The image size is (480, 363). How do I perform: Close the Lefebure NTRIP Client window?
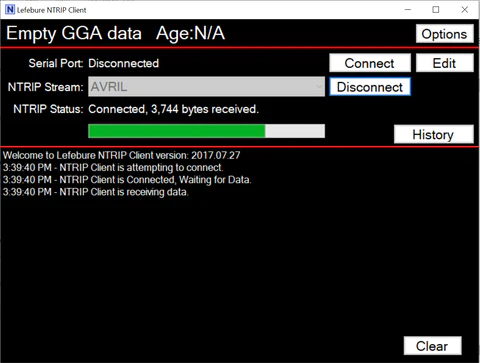[x=465, y=10]
